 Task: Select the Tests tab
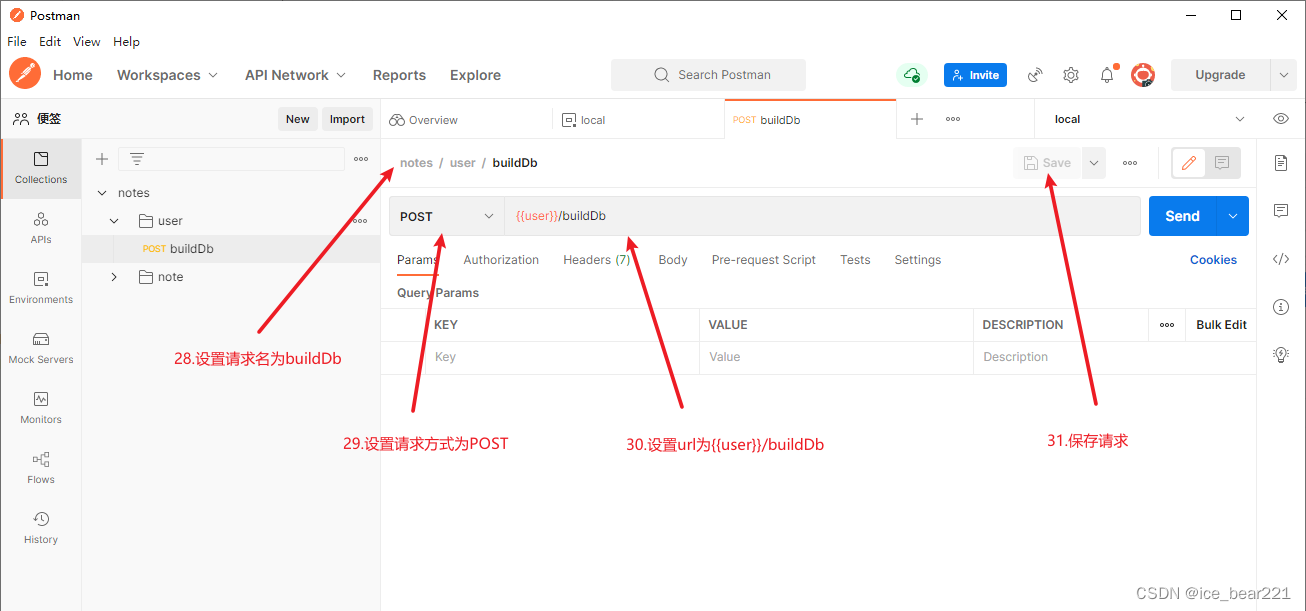pyautogui.click(x=855, y=260)
